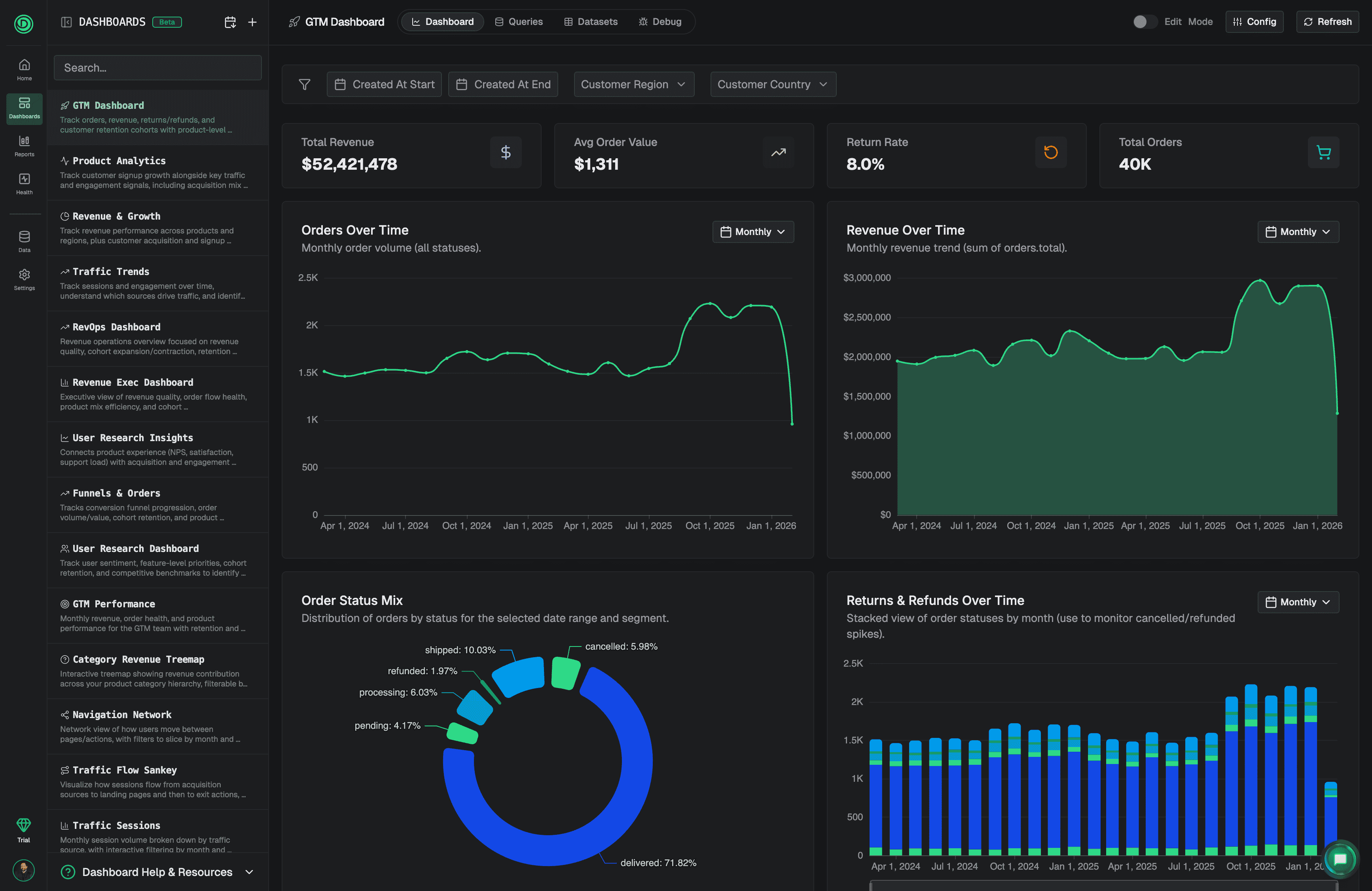Click the Refresh button

(x=1327, y=22)
